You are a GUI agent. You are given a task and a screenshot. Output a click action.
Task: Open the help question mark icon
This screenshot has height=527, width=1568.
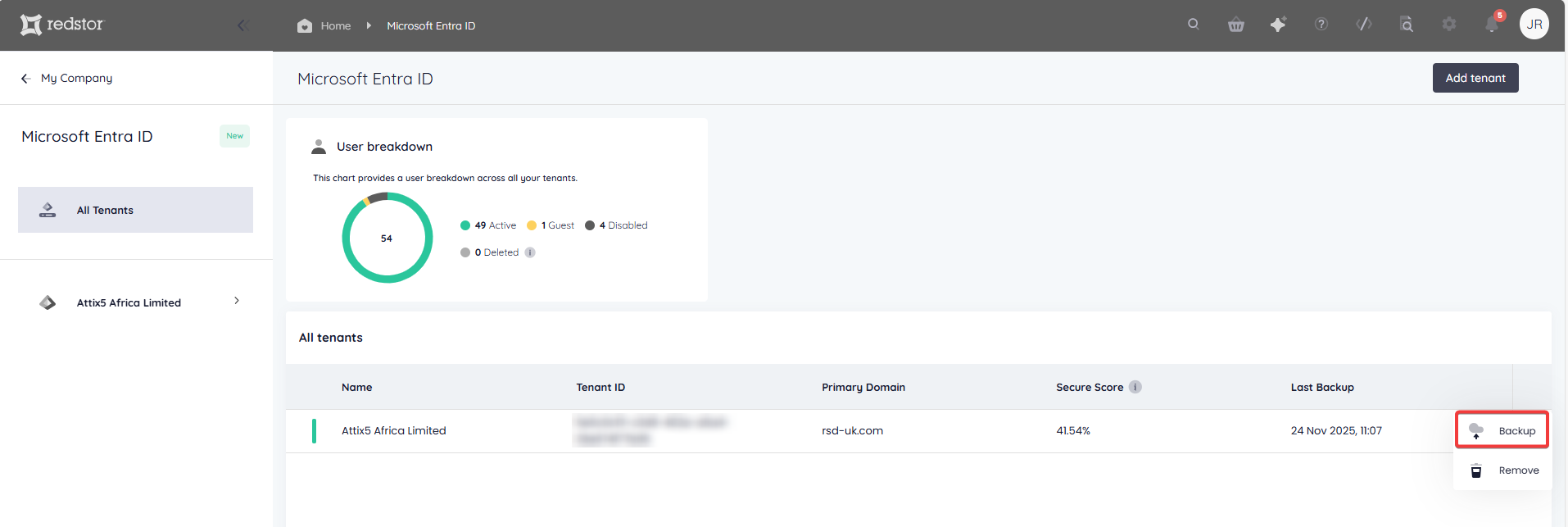pyautogui.click(x=1321, y=25)
